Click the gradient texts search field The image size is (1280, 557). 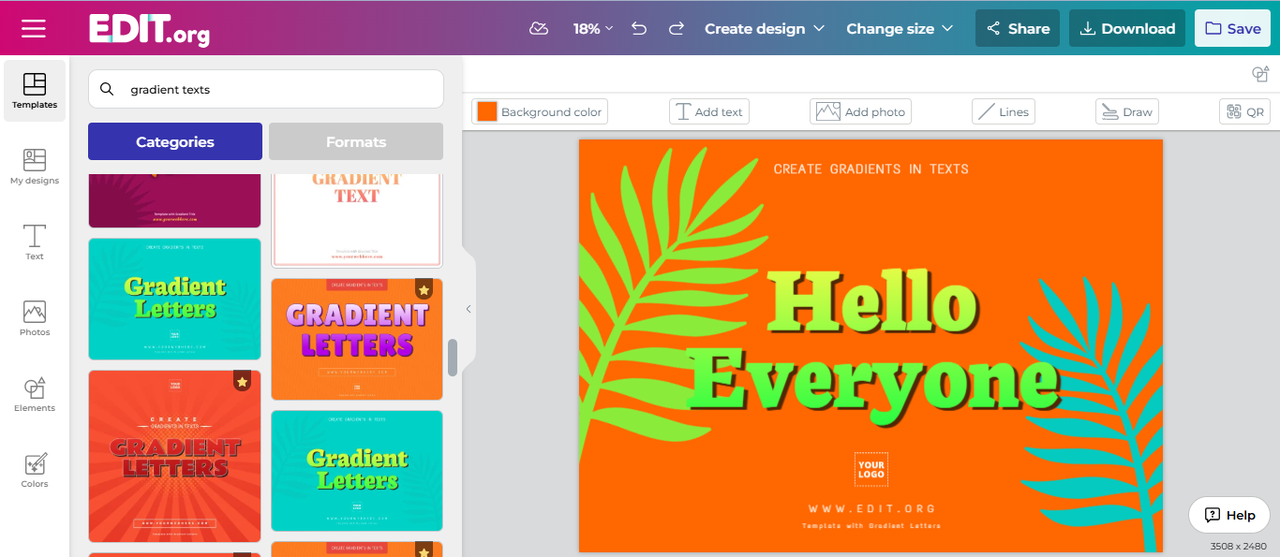[280, 89]
